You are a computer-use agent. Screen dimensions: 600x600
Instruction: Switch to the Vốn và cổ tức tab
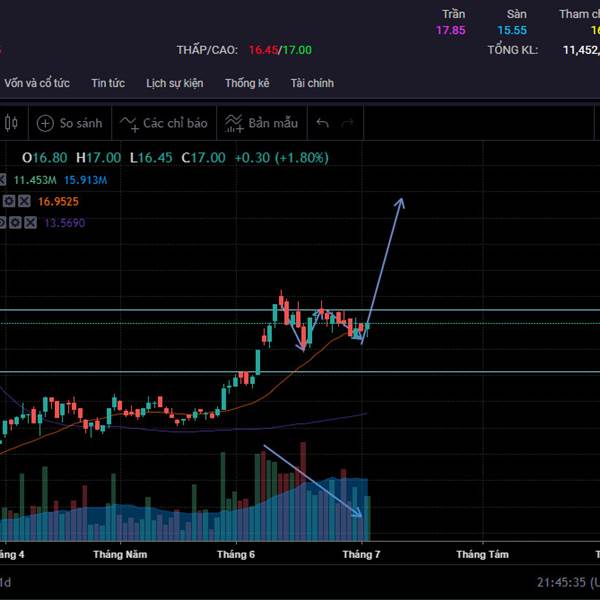37,83
